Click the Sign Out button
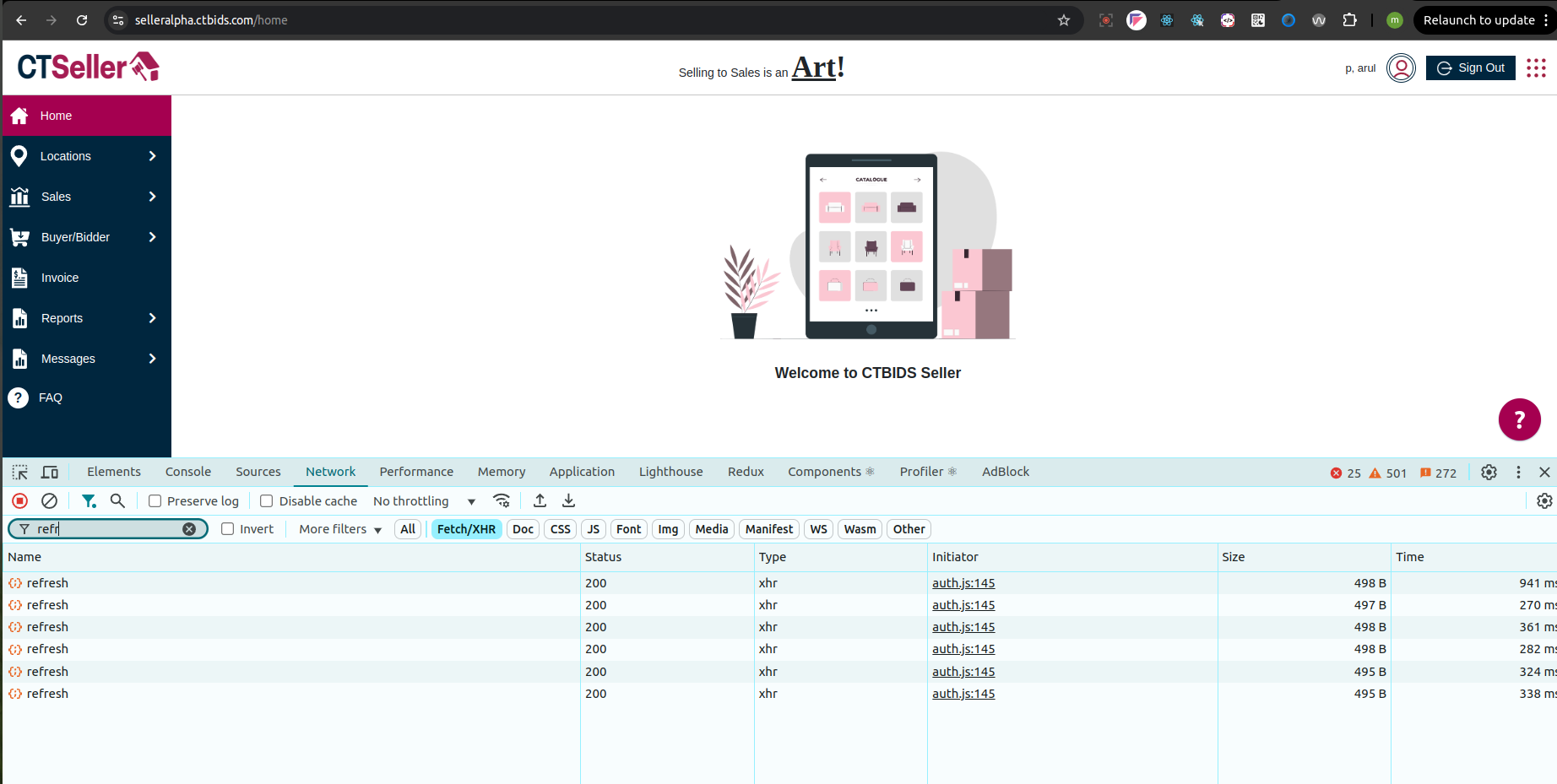Viewport: 1557px width, 784px height. tap(1470, 68)
